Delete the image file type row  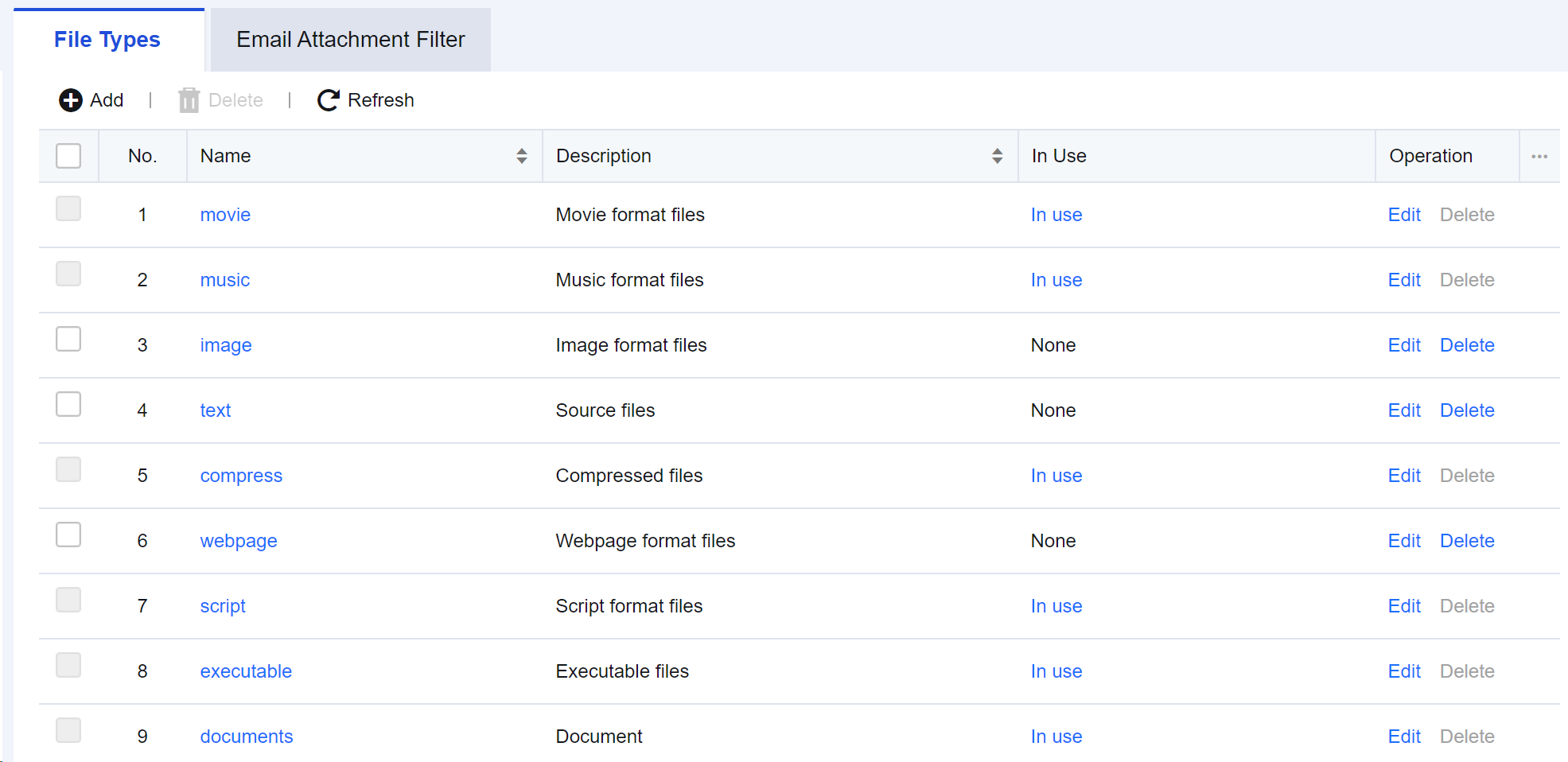[1466, 345]
